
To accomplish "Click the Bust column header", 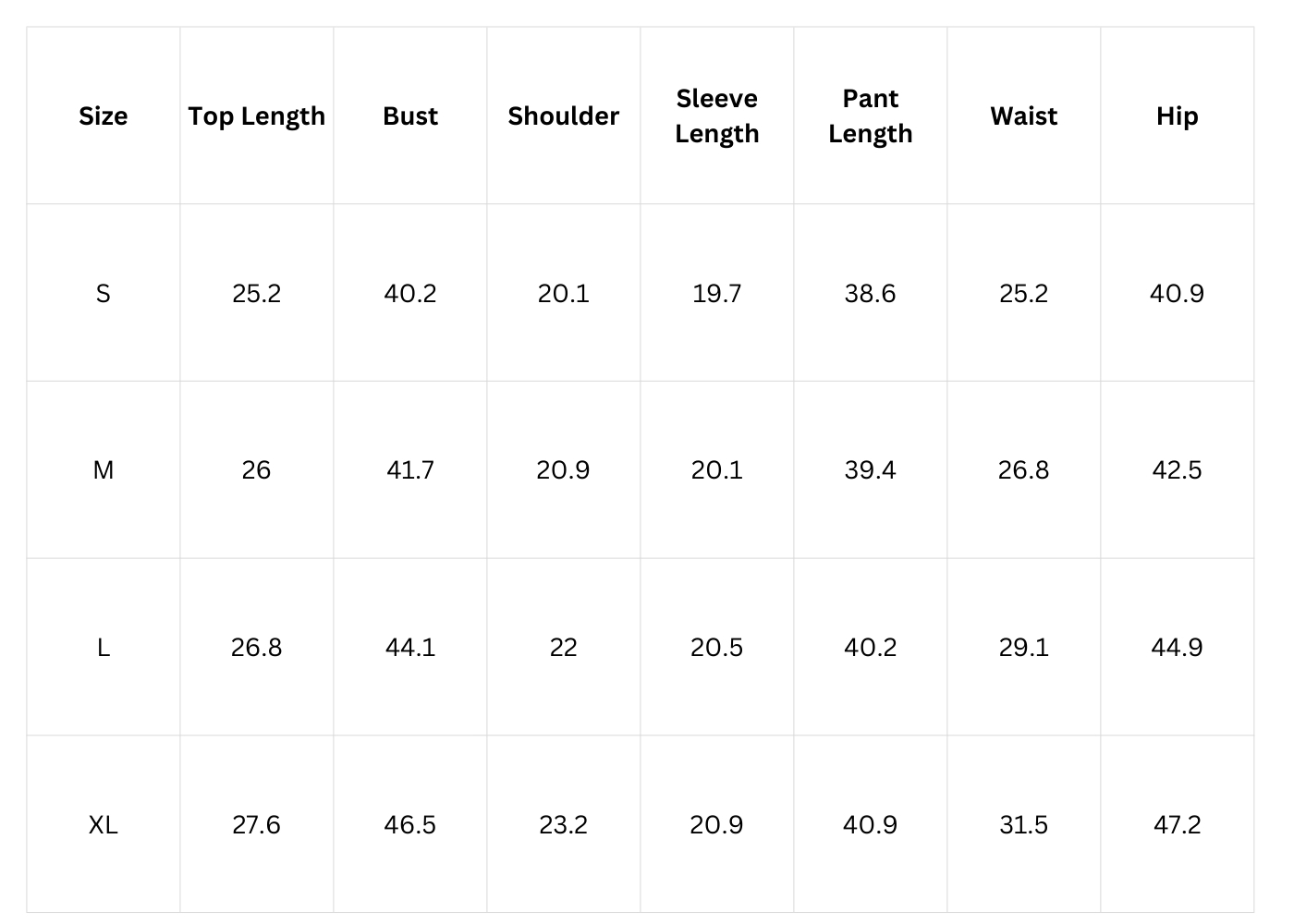I will pos(409,116).
